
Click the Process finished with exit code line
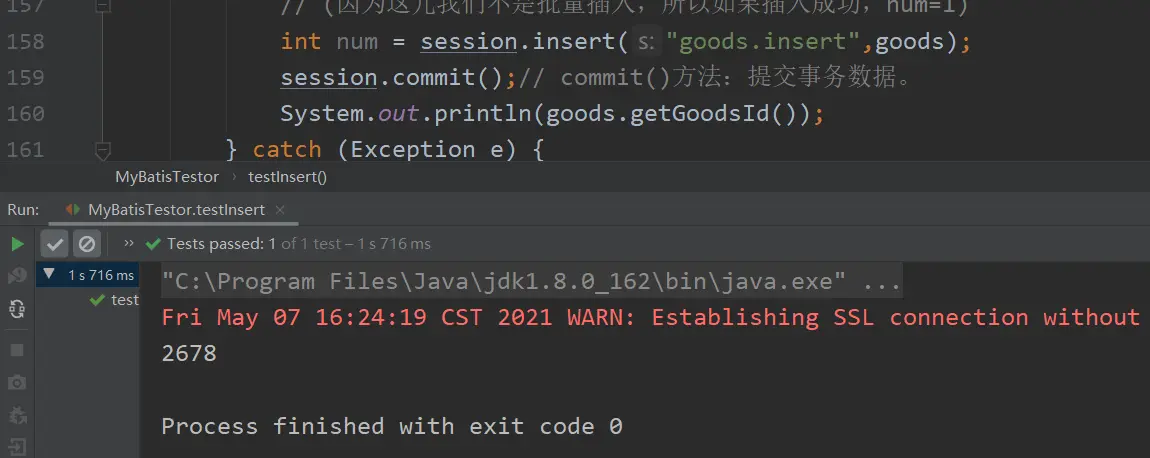coord(392,426)
